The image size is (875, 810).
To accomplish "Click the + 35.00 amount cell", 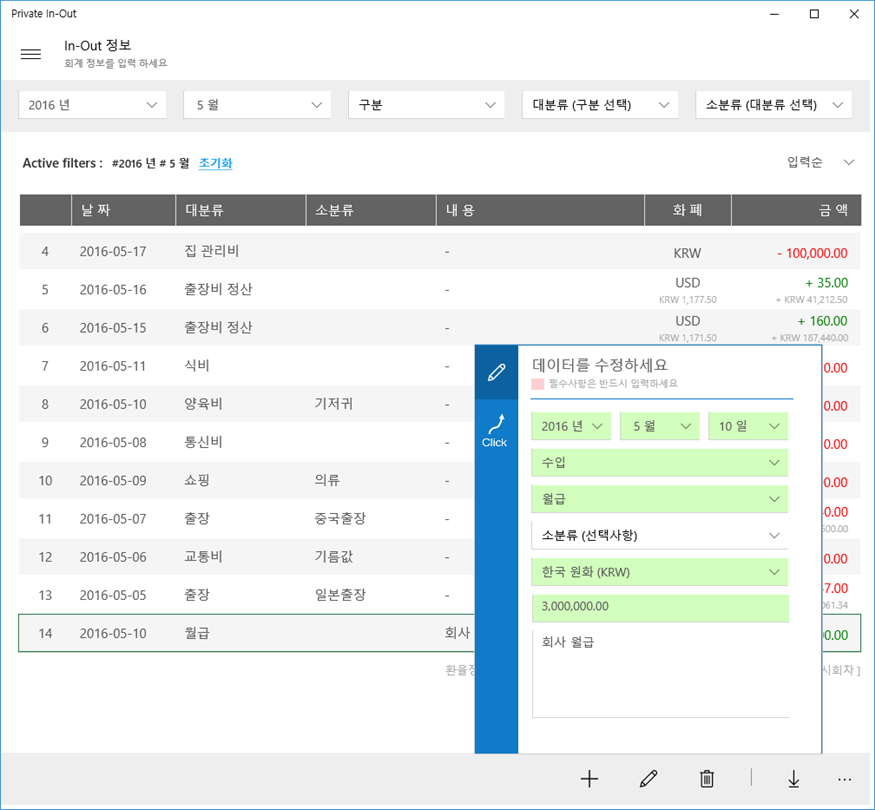I will 826,283.
